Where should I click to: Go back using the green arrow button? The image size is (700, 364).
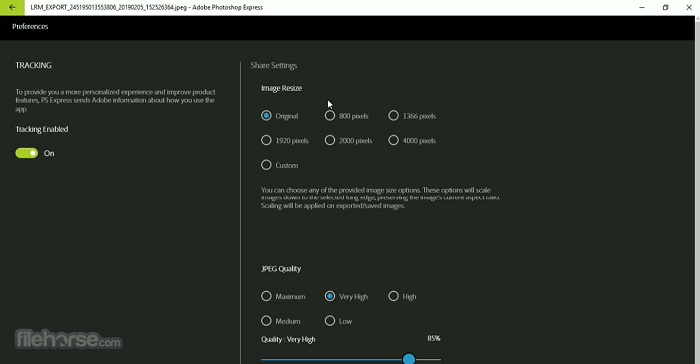point(12,8)
